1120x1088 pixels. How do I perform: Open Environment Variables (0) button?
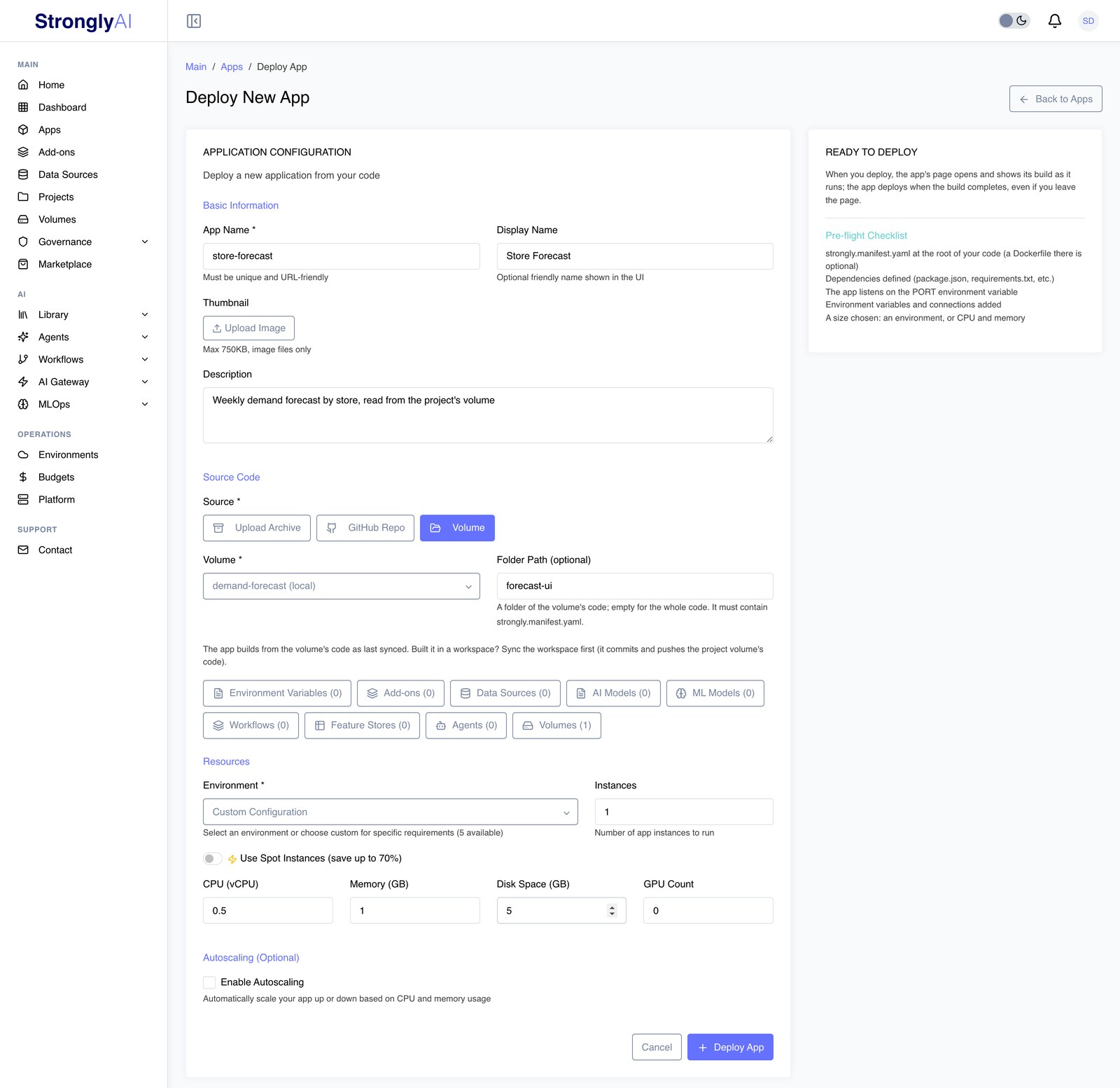pyautogui.click(x=277, y=693)
